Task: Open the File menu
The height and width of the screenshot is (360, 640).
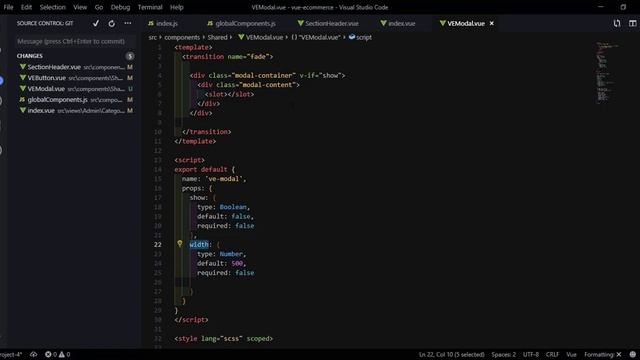Action: point(8,7)
